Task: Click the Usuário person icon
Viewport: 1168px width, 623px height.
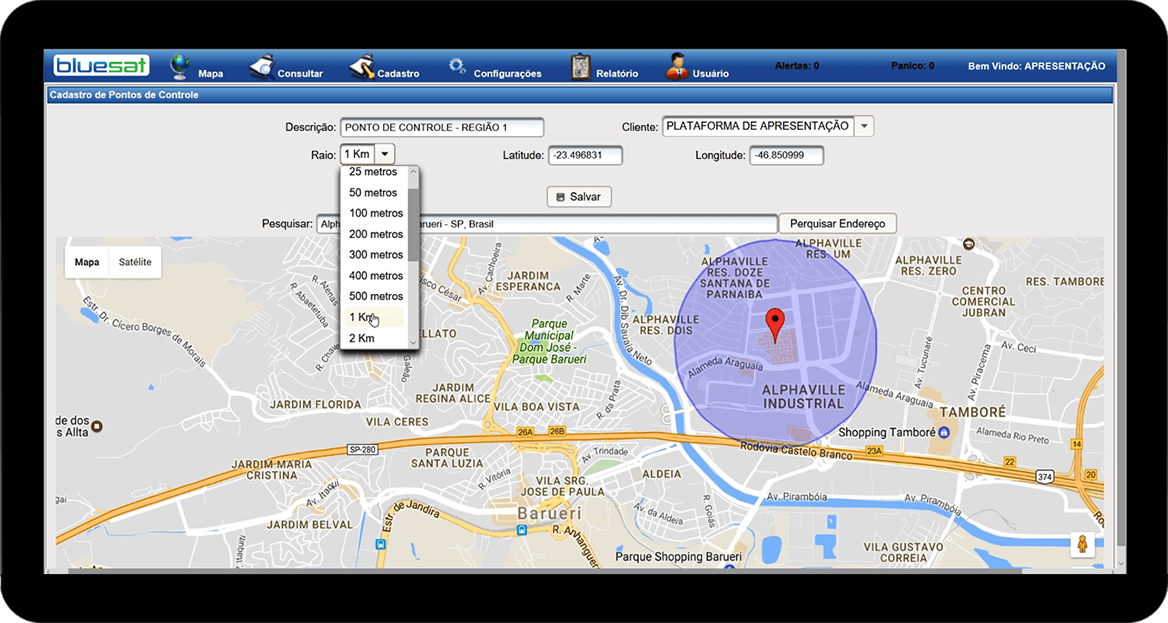Action: [677, 66]
